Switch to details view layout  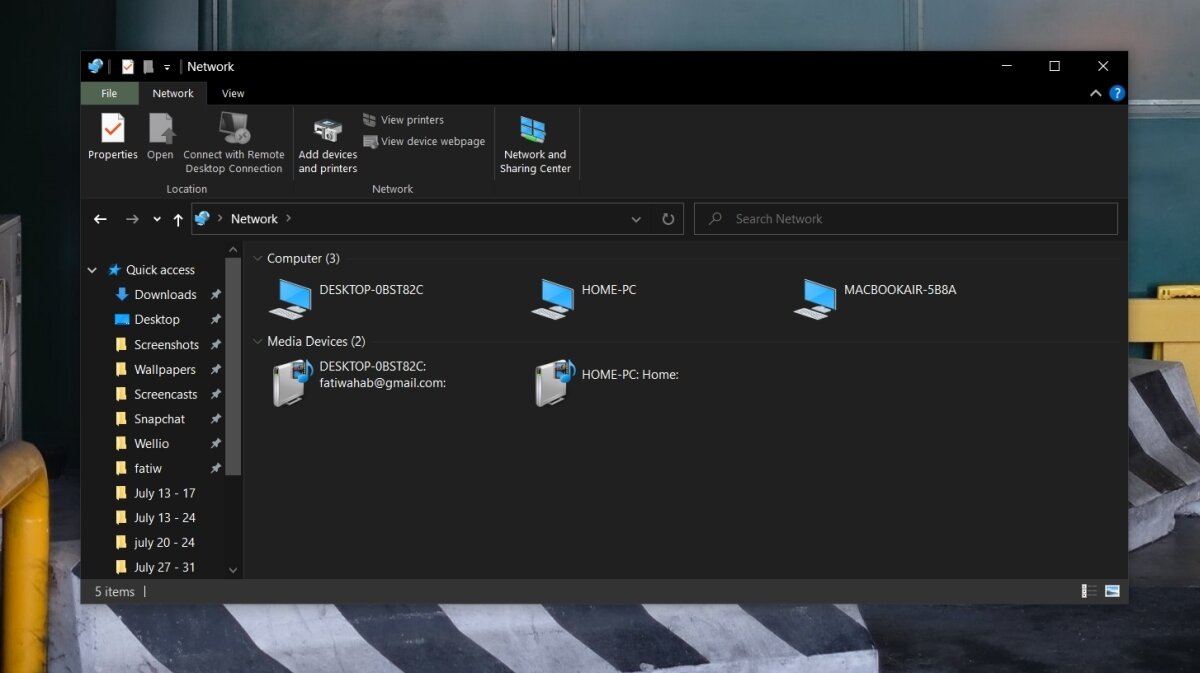[x=1089, y=591]
